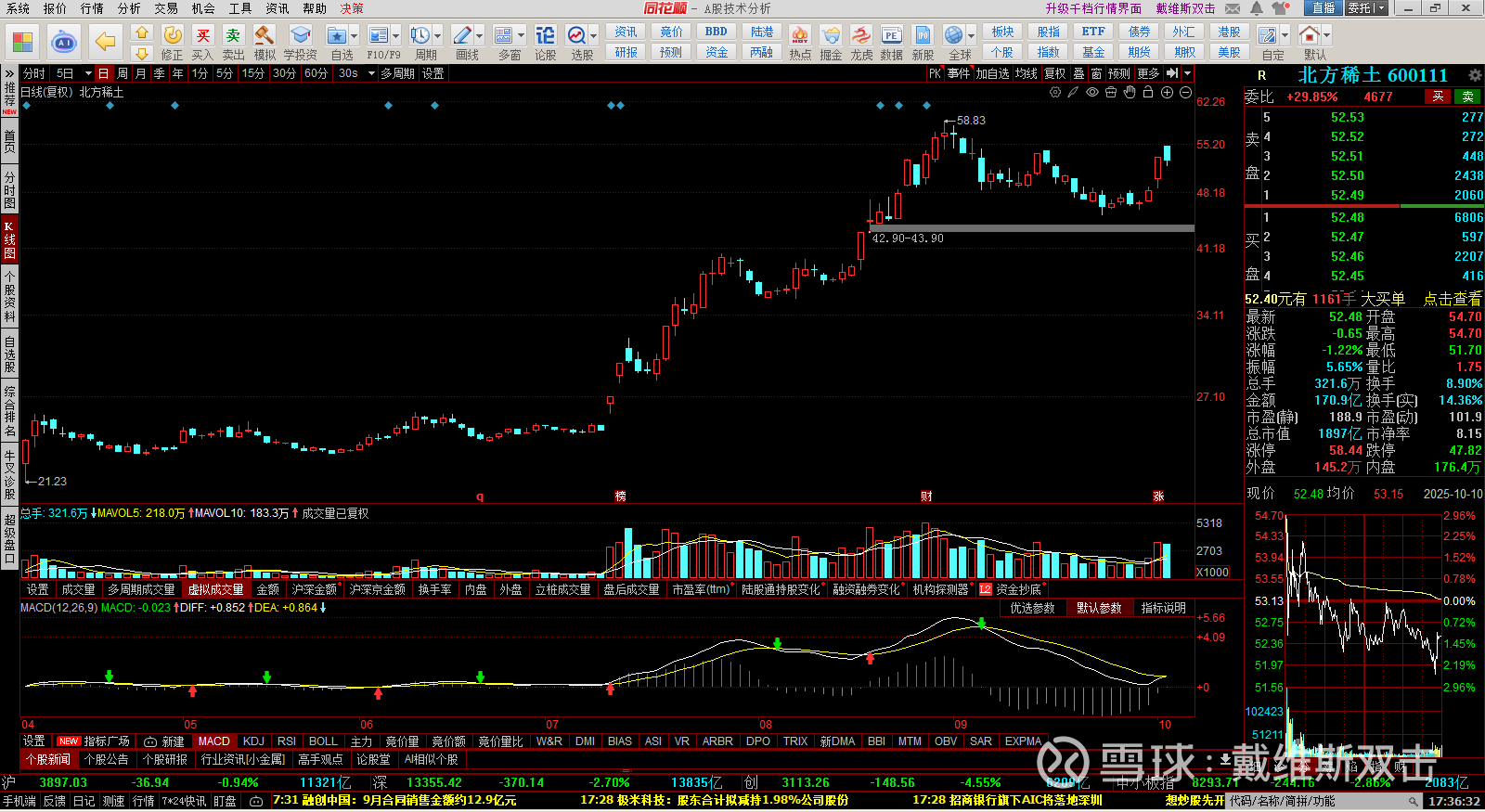Open the 论股 discussion icon
Viewport: 1485px width, 812px height.
click(546, 35)
